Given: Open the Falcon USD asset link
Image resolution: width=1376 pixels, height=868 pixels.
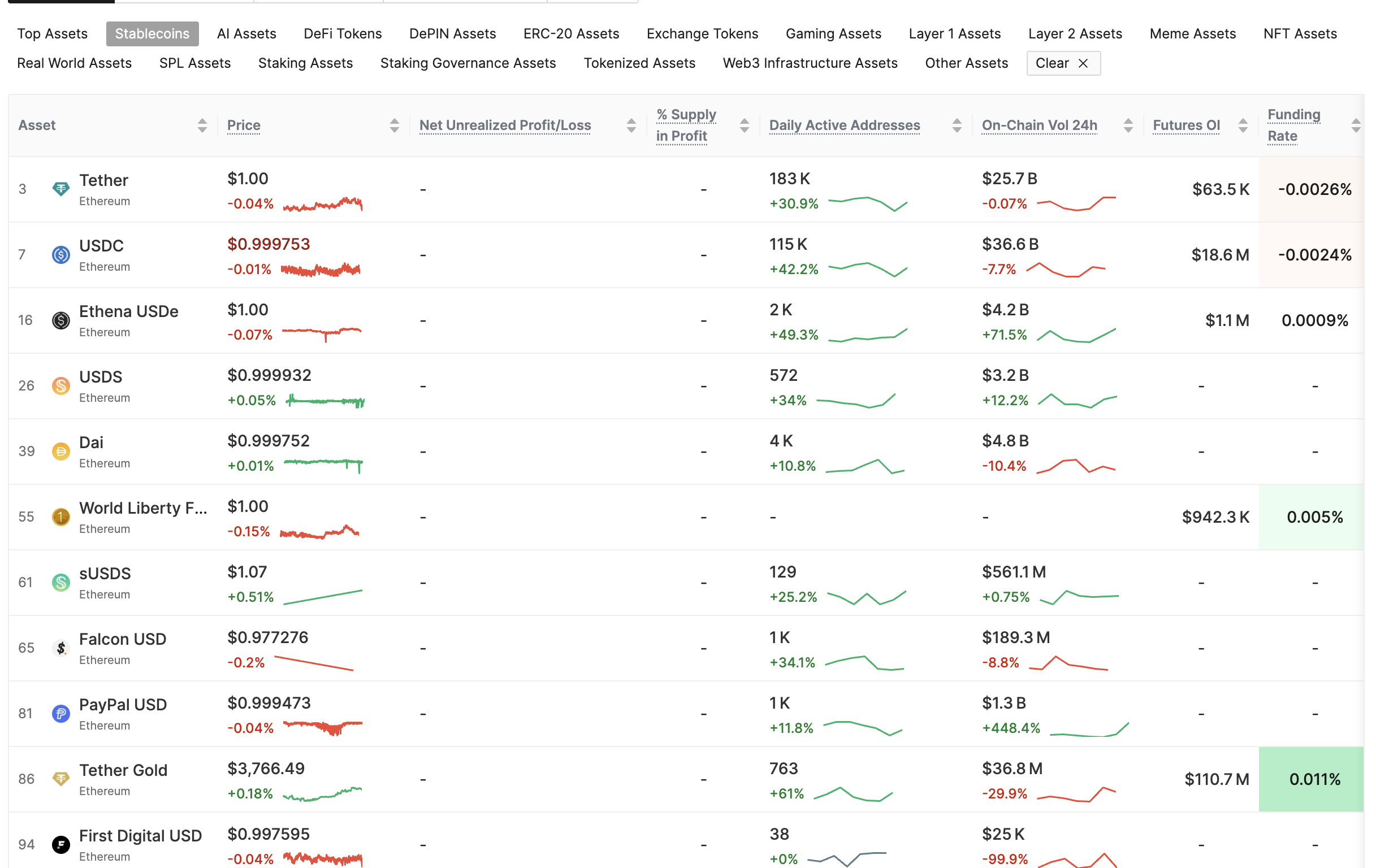Looking at the screenshot, I should point(122,640).
